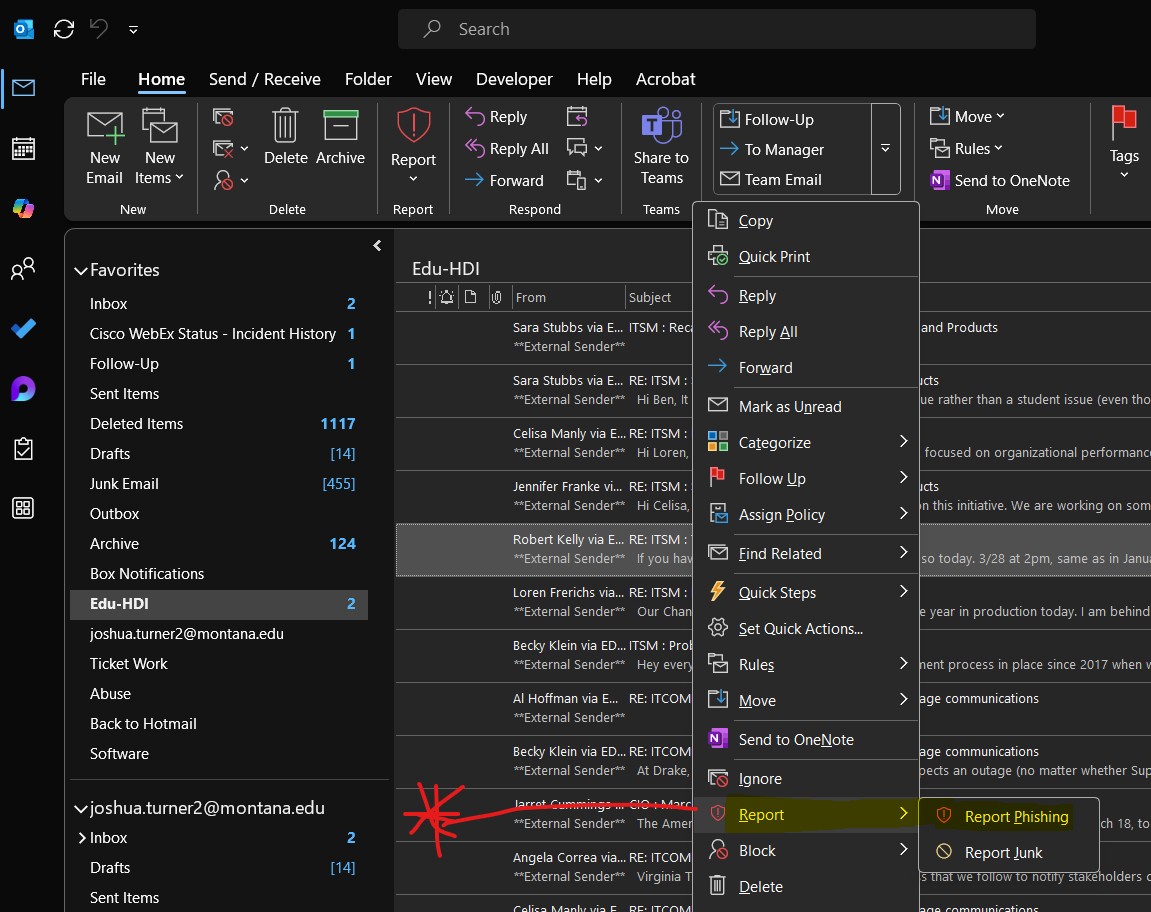1151x912 pixels.
Task: Select Mark as Unread in context menu
Action: pos(805,407)
